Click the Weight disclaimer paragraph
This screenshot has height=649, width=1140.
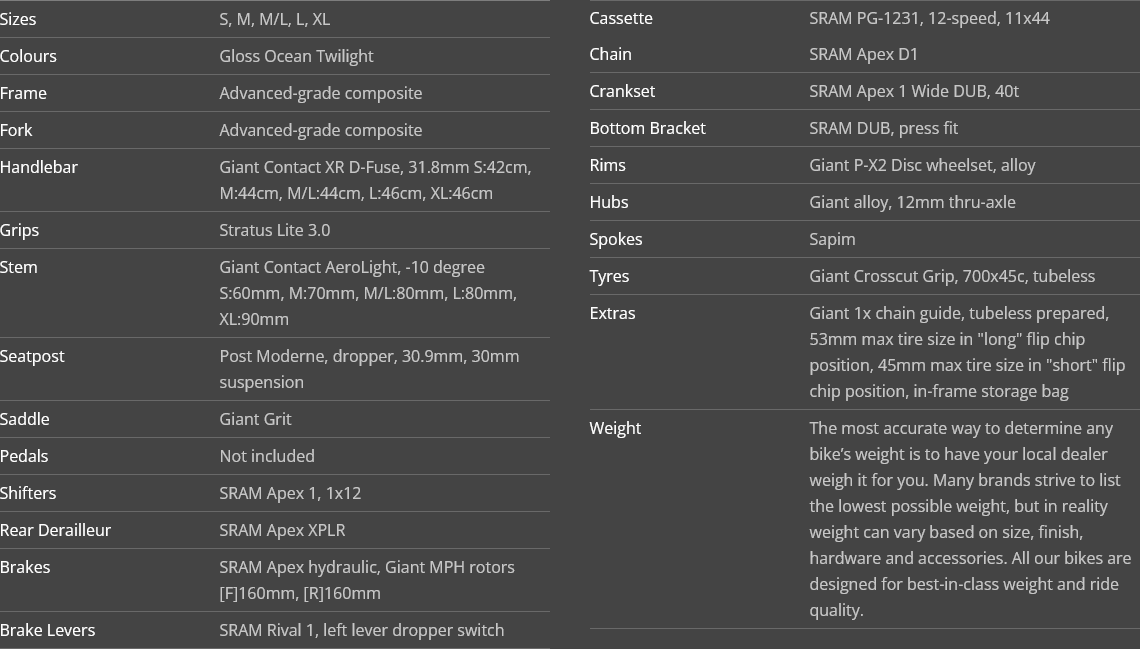coord(970,519)
